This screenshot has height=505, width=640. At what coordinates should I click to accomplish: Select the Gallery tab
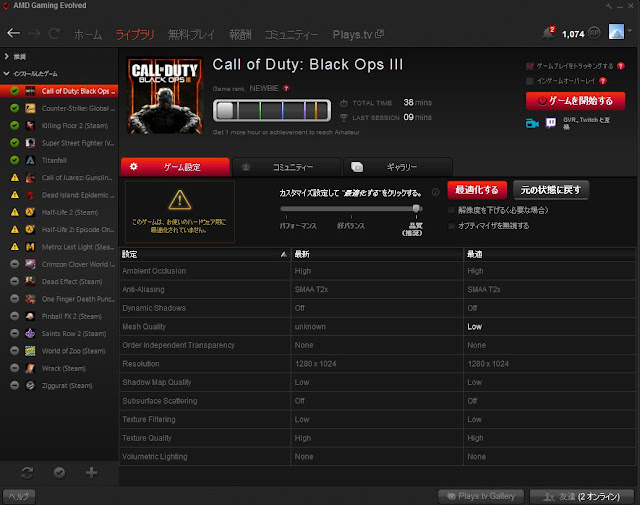pyautogui.click(x=398, y=167)
